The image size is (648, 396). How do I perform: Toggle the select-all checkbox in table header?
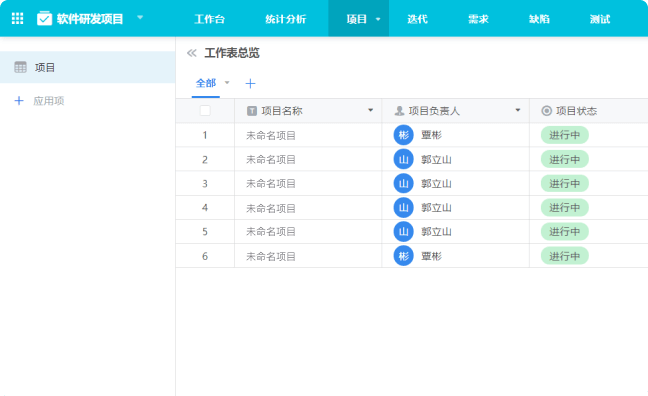point(205,110)
